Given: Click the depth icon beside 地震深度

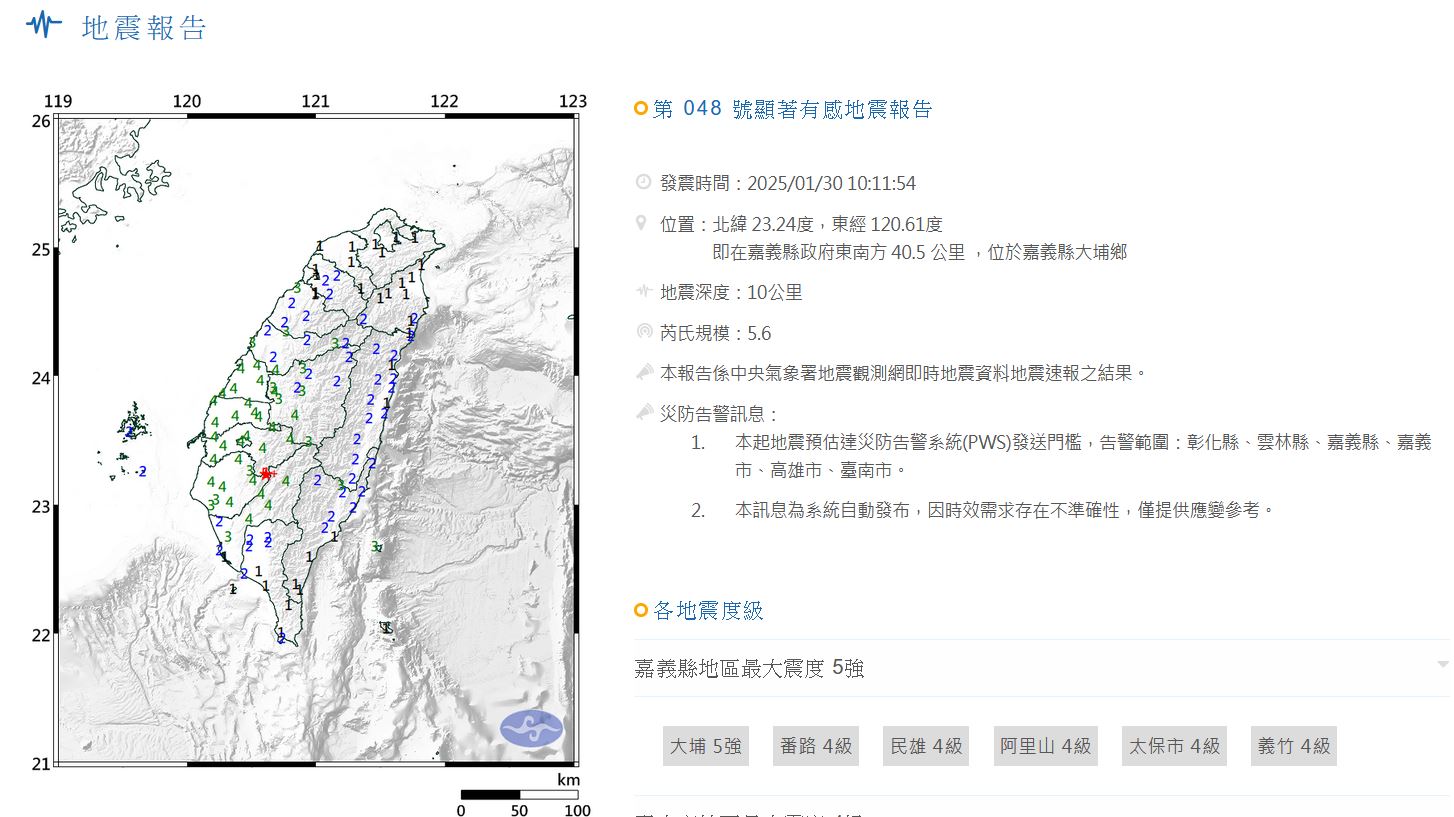Looking at the screenshot, I should point(643,292).
